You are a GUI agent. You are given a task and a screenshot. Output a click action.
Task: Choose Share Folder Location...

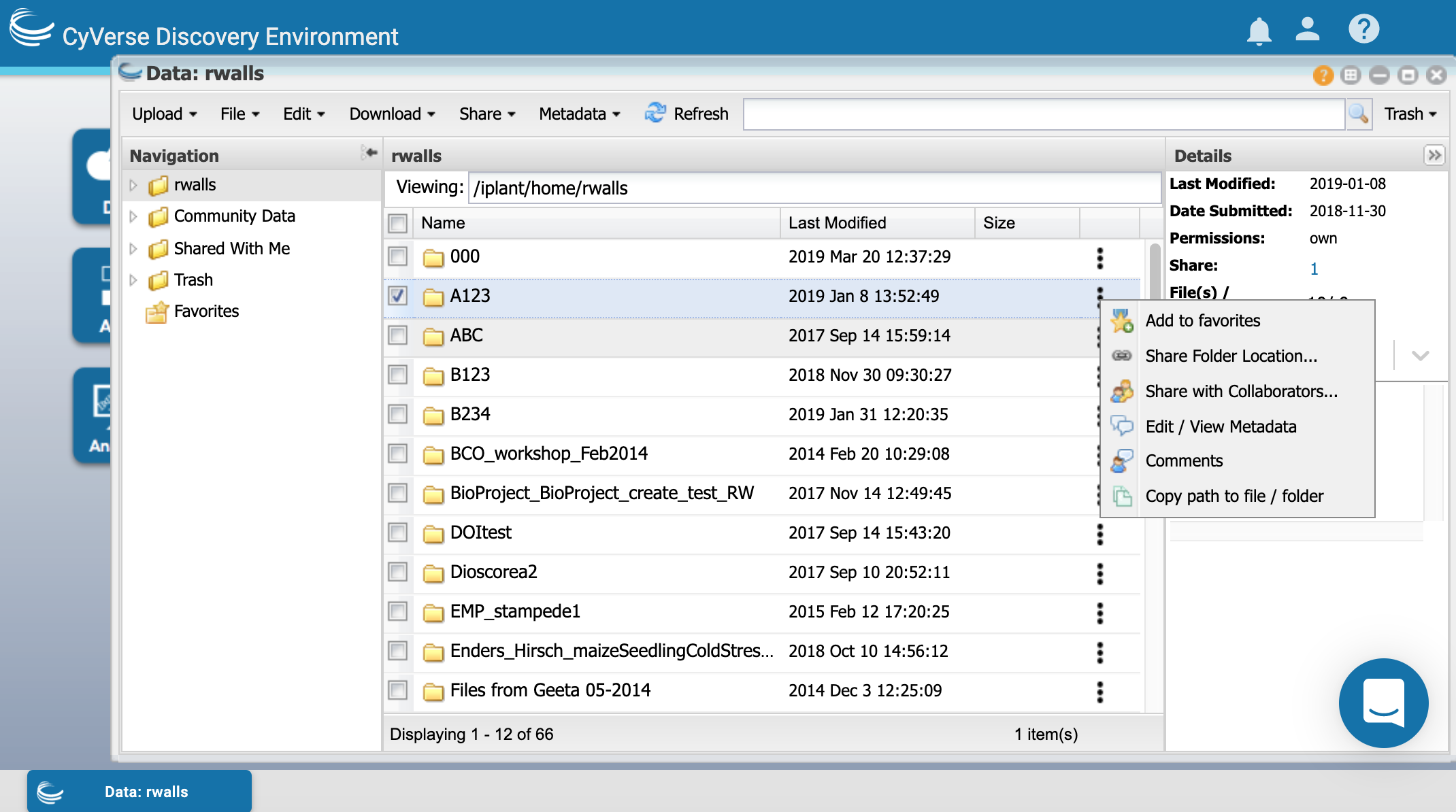(x=1231, y=356)
